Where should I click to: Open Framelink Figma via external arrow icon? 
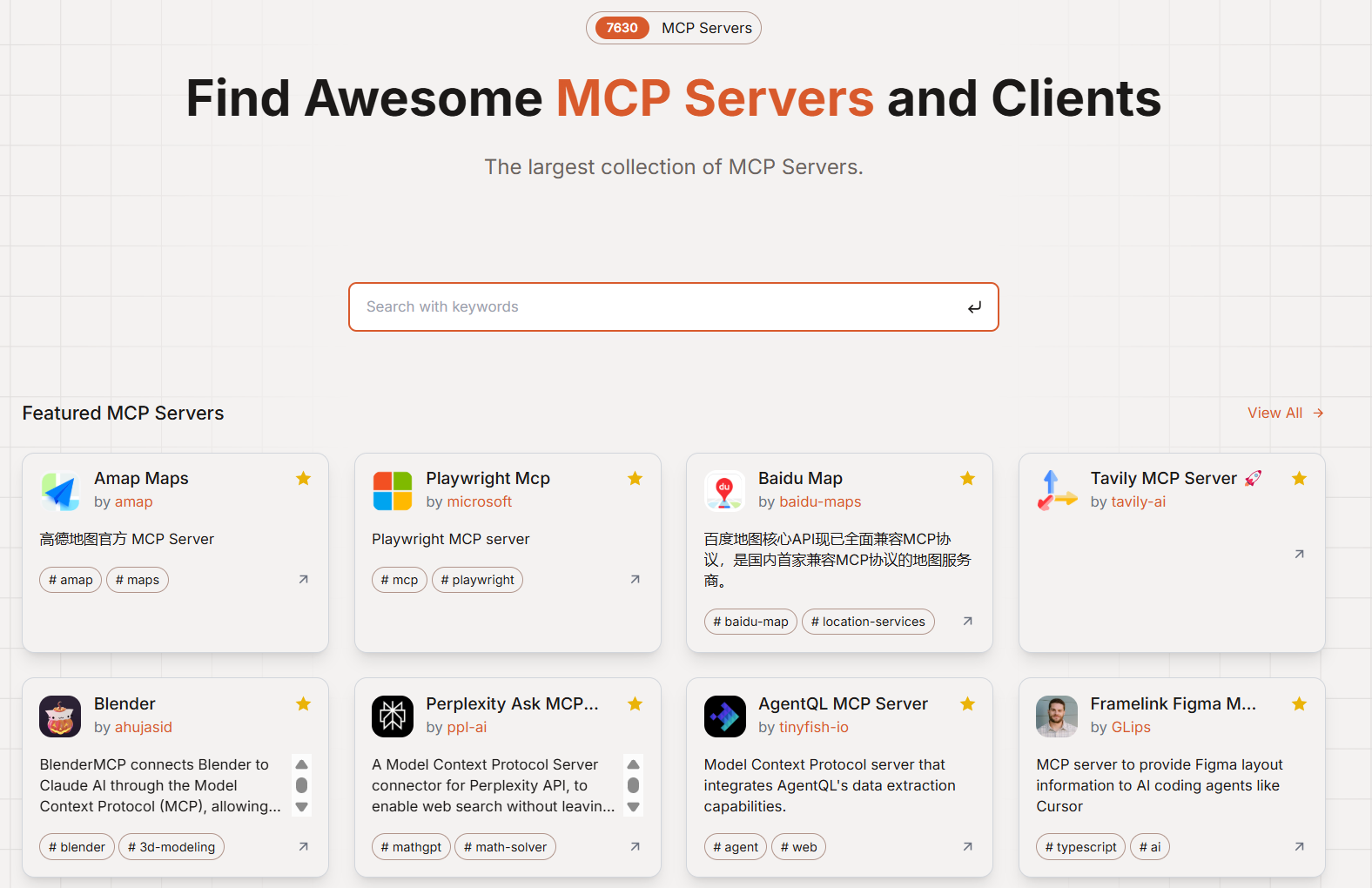tap(1299, 846)
